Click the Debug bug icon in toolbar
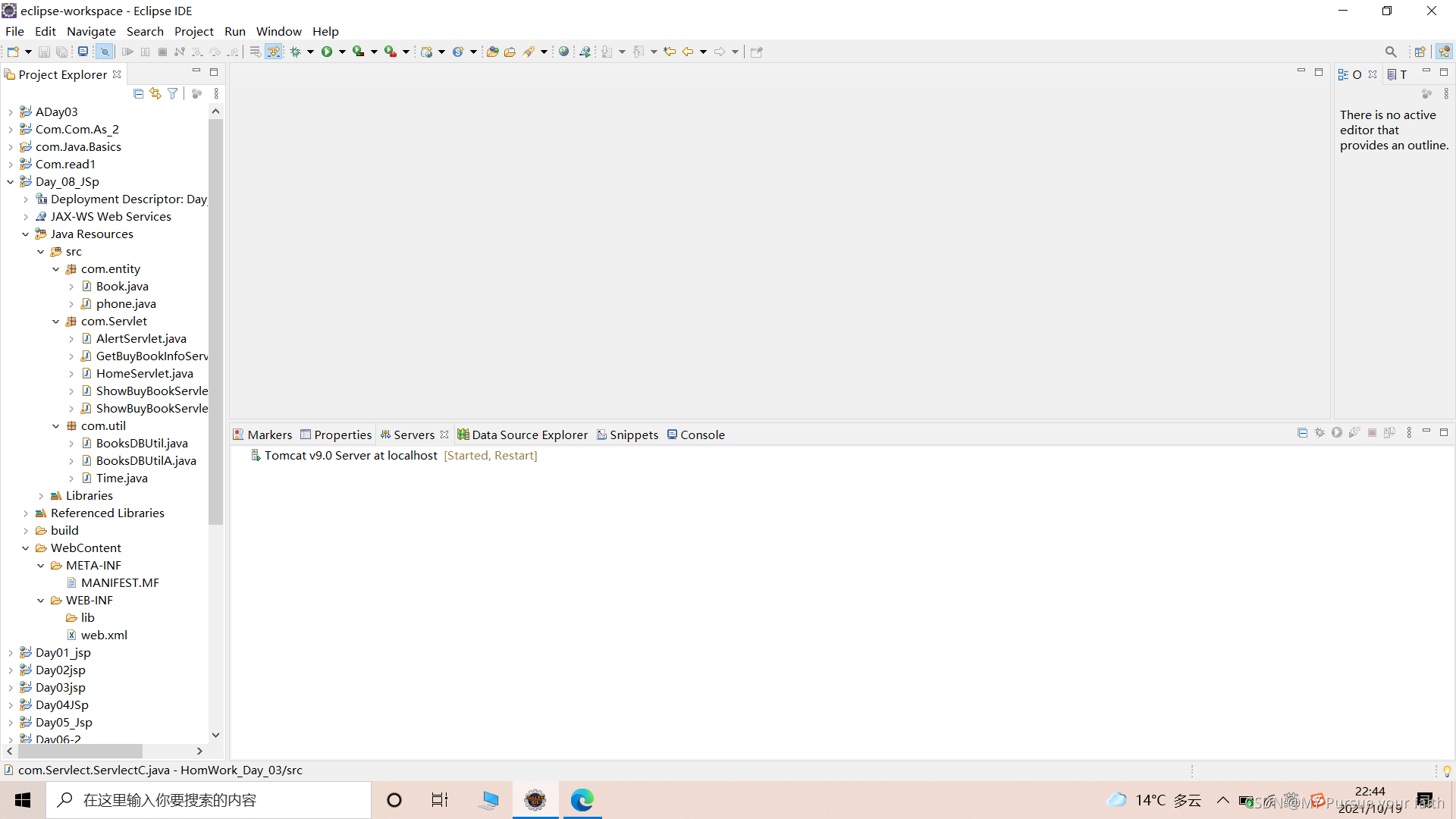 [x=296, y=52]
